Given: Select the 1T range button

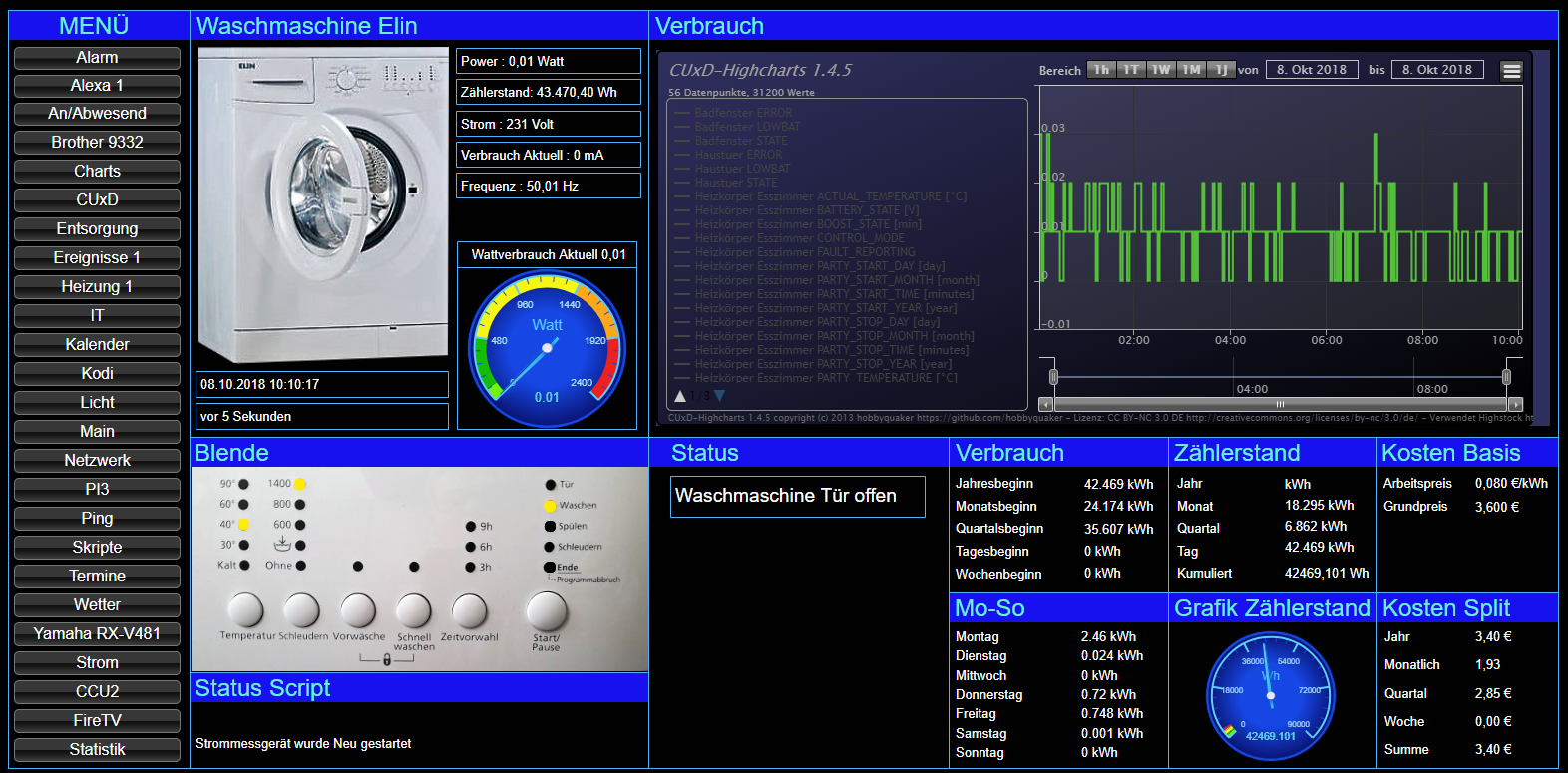Looking at the screenshot, I should pos(1131,70).
